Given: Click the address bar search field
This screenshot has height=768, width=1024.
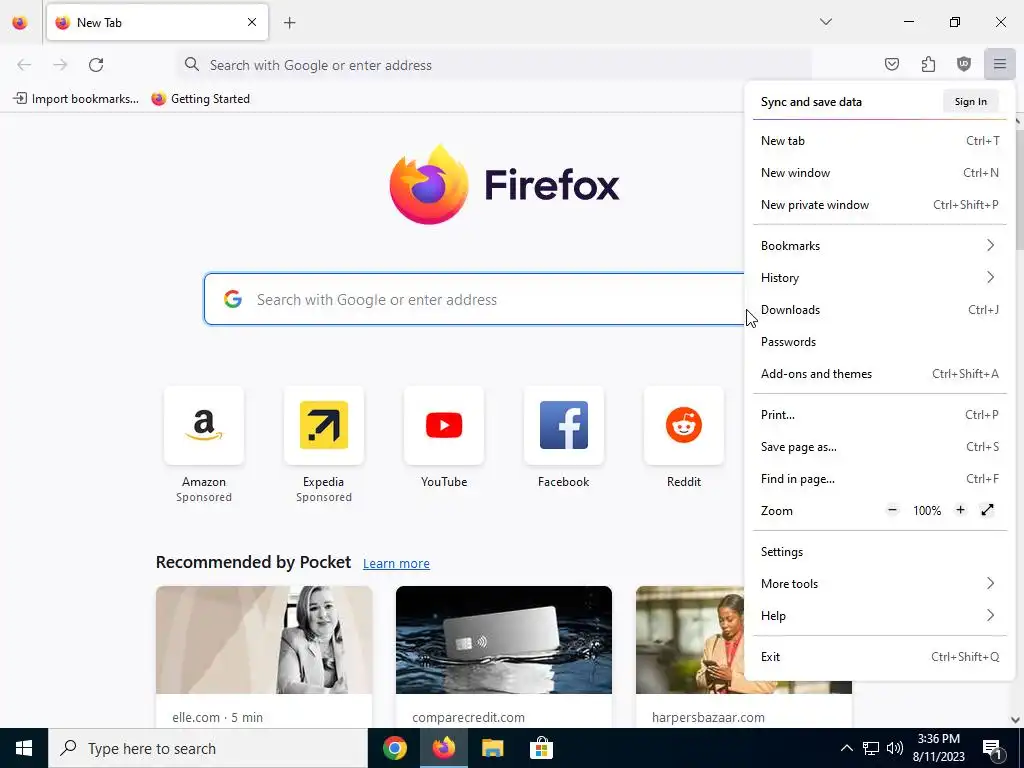Looking at the screenshot, I should coord(494,65).
